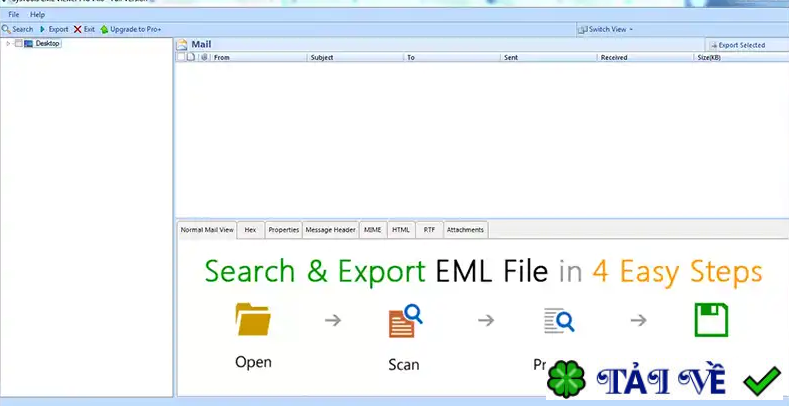Click the Search magnifier toolbar icon
Image resolution: width=789 pixels, height=406 pixels.
(6, 29)
